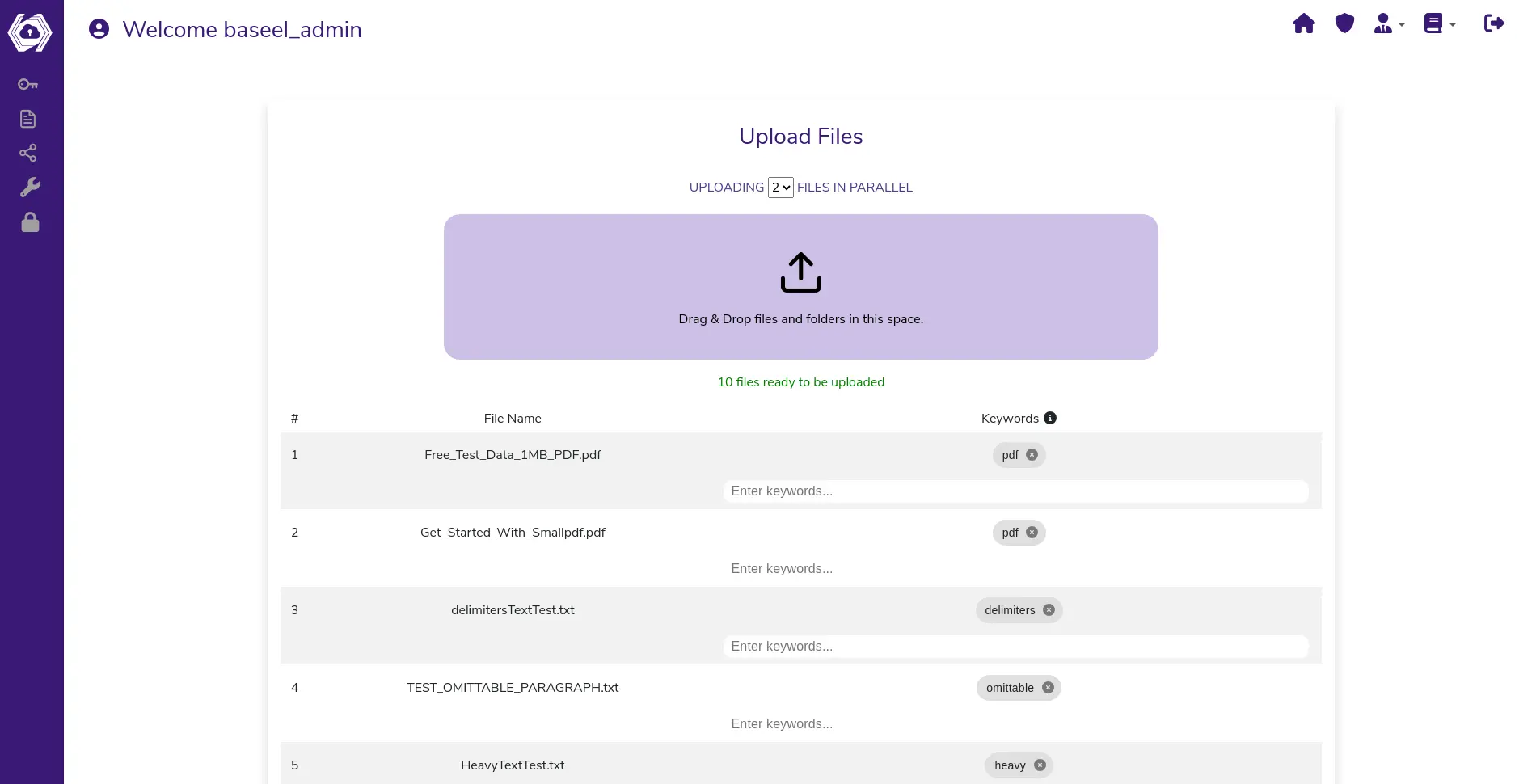Image resolution: width=1536 pixels, height=784 pixels.
Task: Click the Keywords info icon
Action: coord(1050,418)
